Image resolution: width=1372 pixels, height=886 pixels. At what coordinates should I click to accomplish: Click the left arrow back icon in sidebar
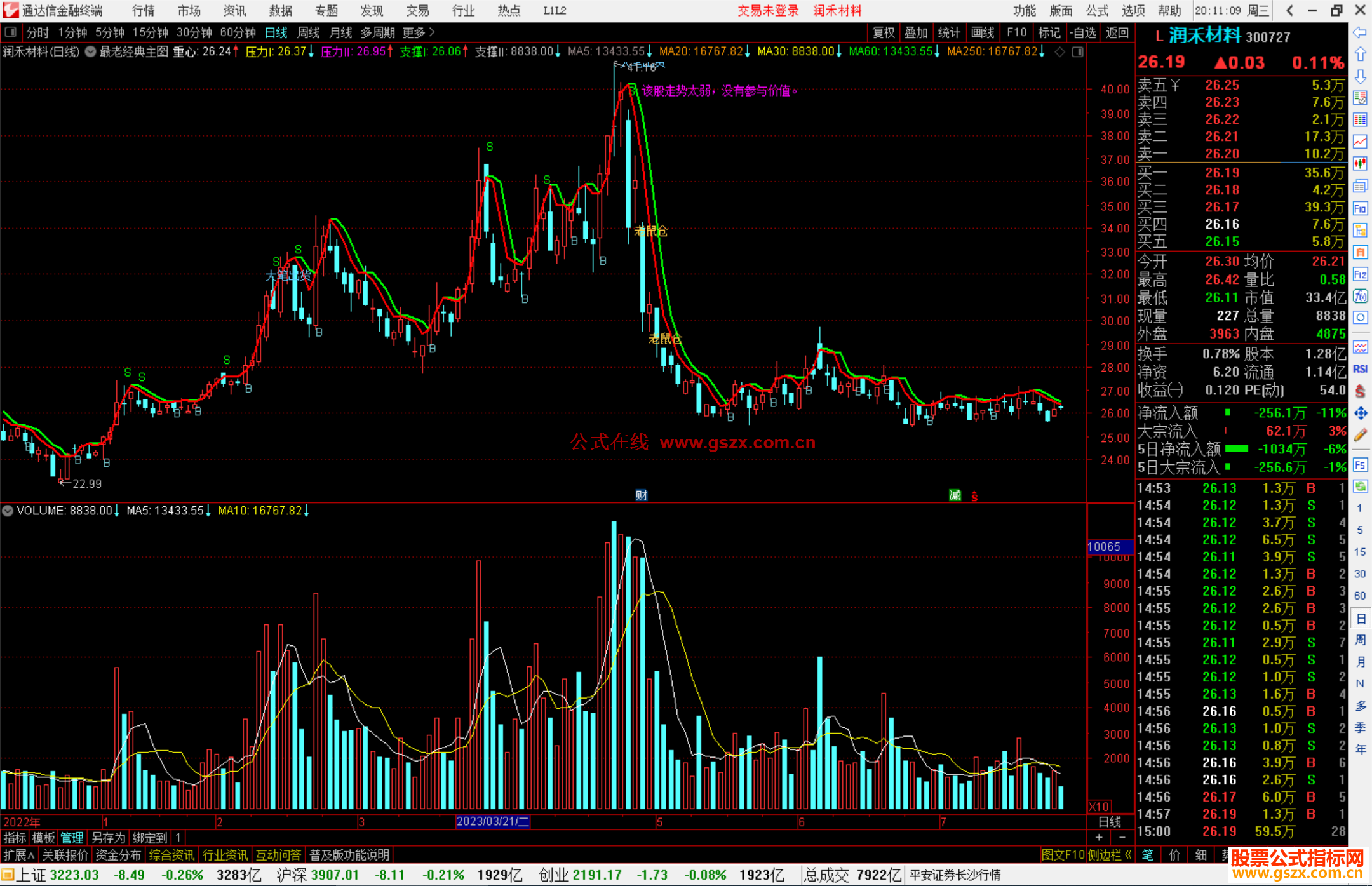[1360, 32]
